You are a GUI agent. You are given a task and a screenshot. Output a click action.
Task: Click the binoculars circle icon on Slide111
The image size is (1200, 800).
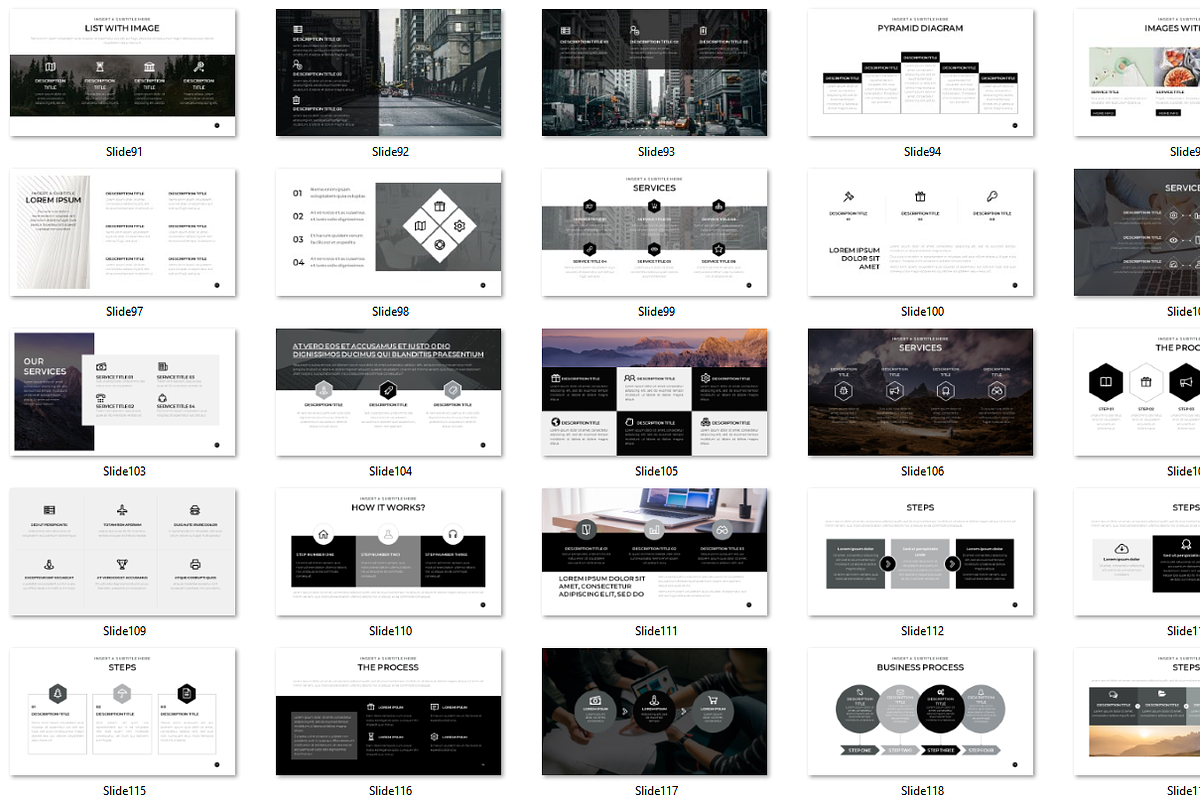722,529
